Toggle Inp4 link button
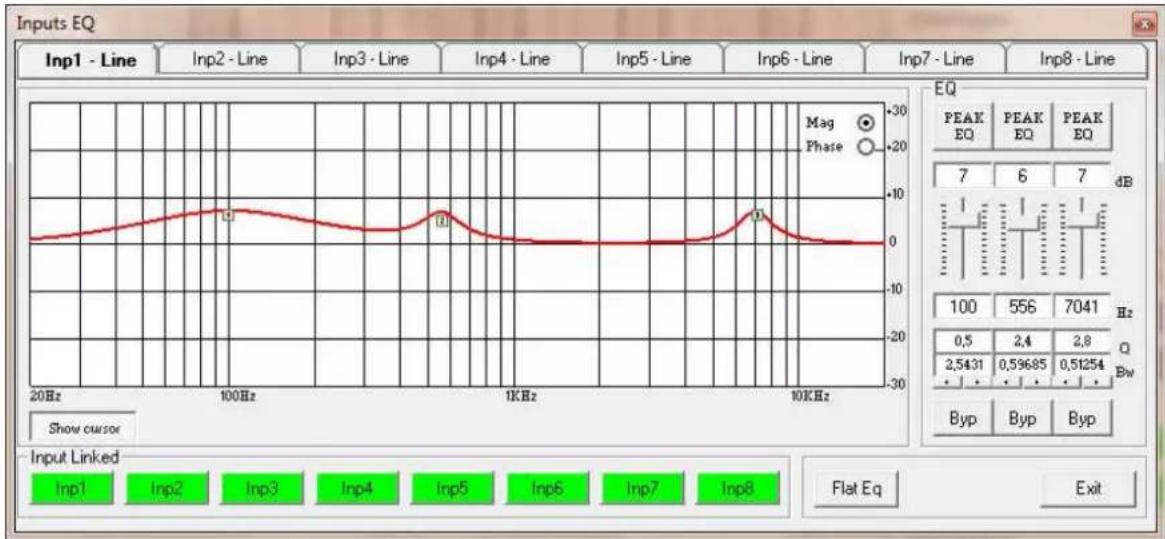 pos(358,489)
